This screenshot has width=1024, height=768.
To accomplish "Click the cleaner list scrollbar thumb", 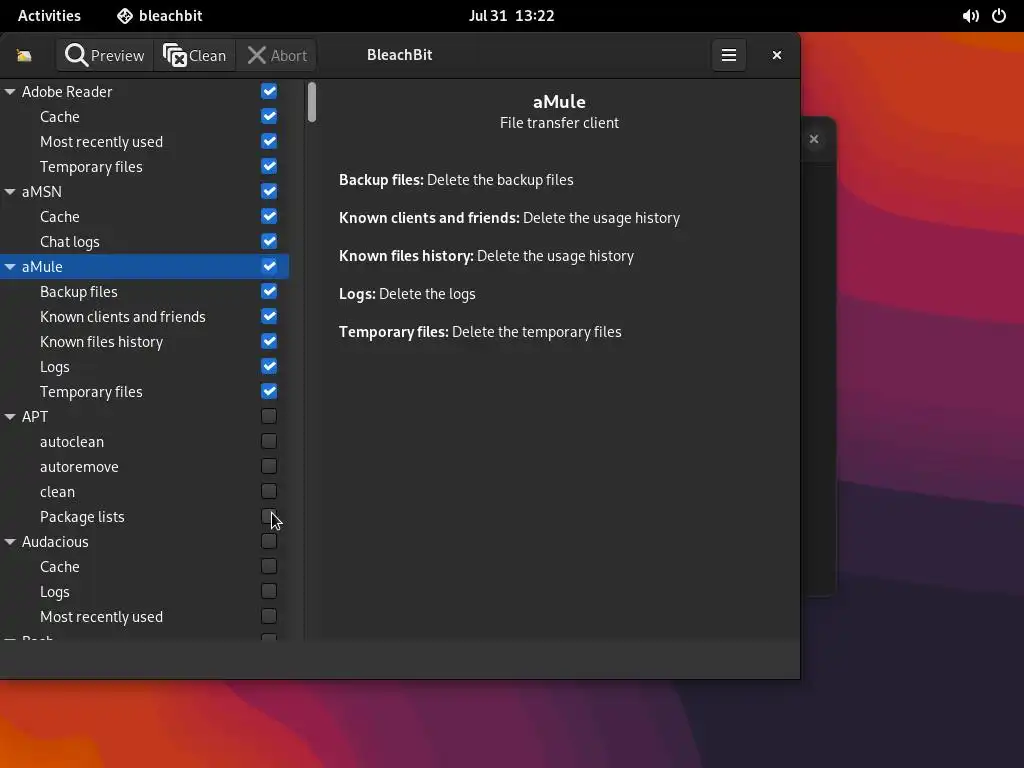I will 312,102.
